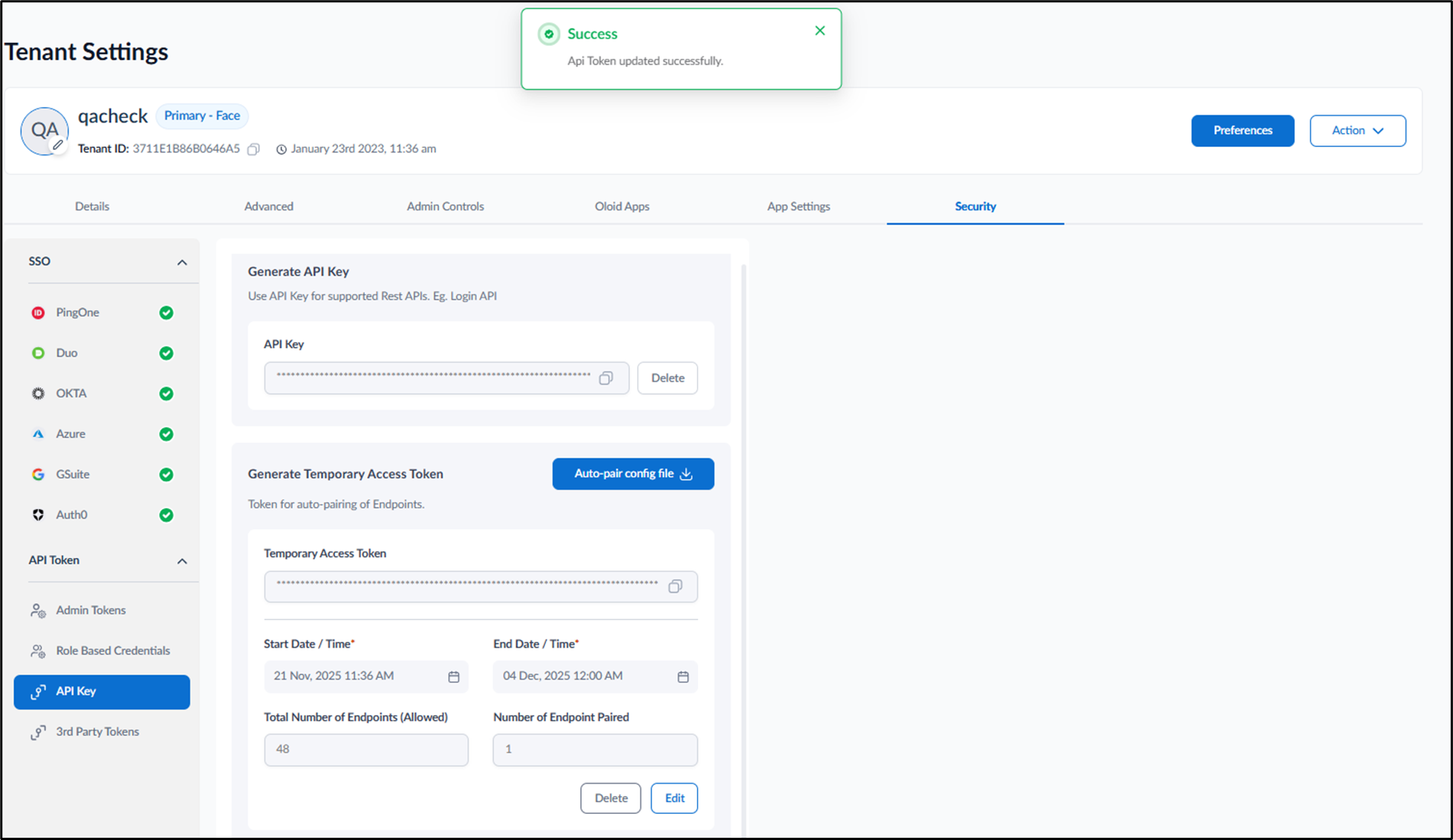
Task: Open the Admin Controls tab
Action: point(445,206)
